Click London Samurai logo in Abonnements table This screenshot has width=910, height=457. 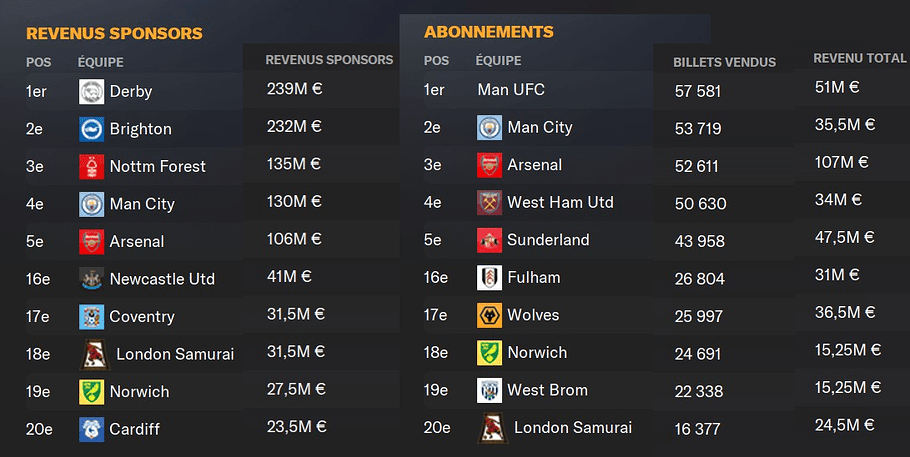tap(493, 428)
